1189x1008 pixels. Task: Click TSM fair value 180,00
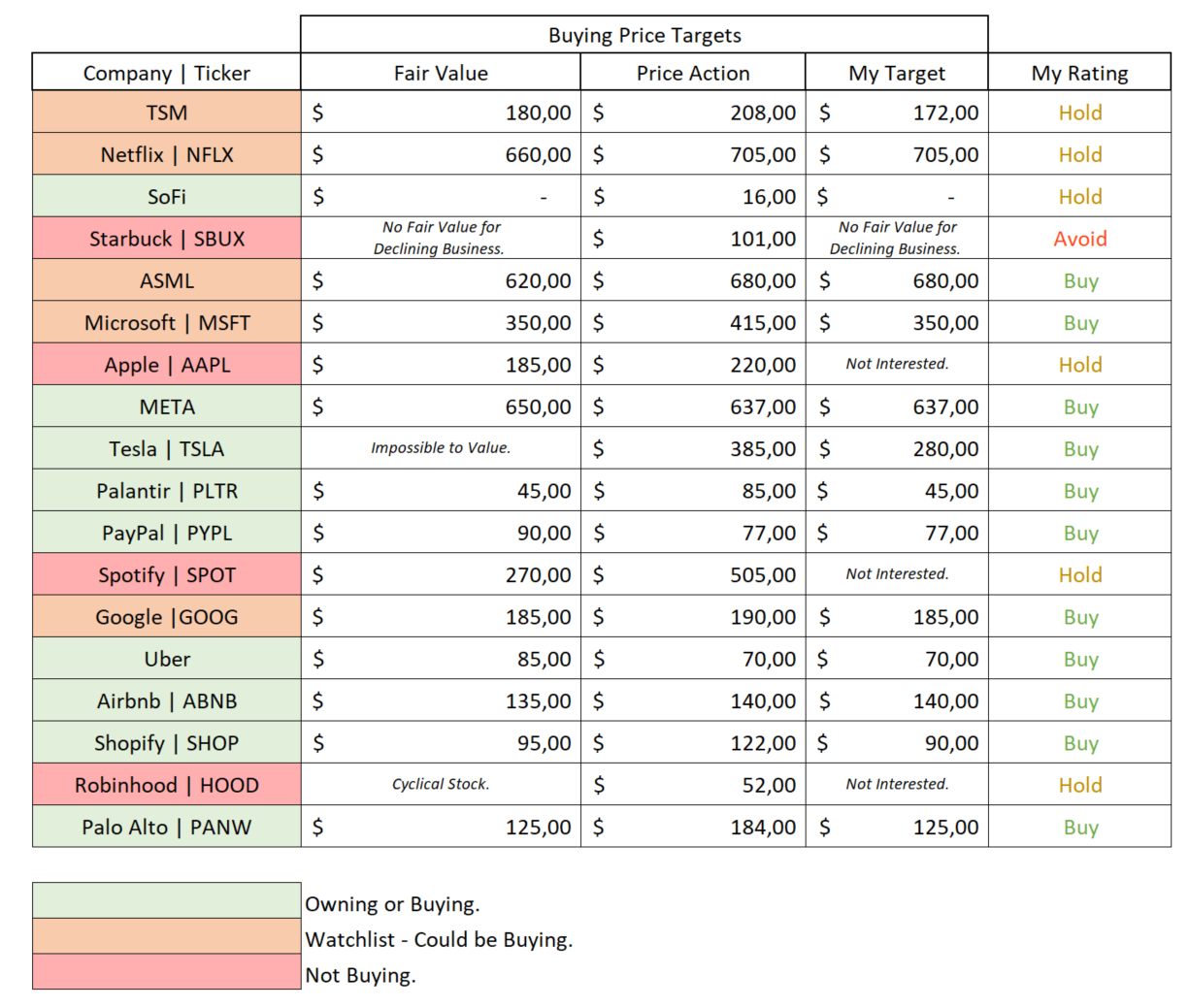click(441, 113)
